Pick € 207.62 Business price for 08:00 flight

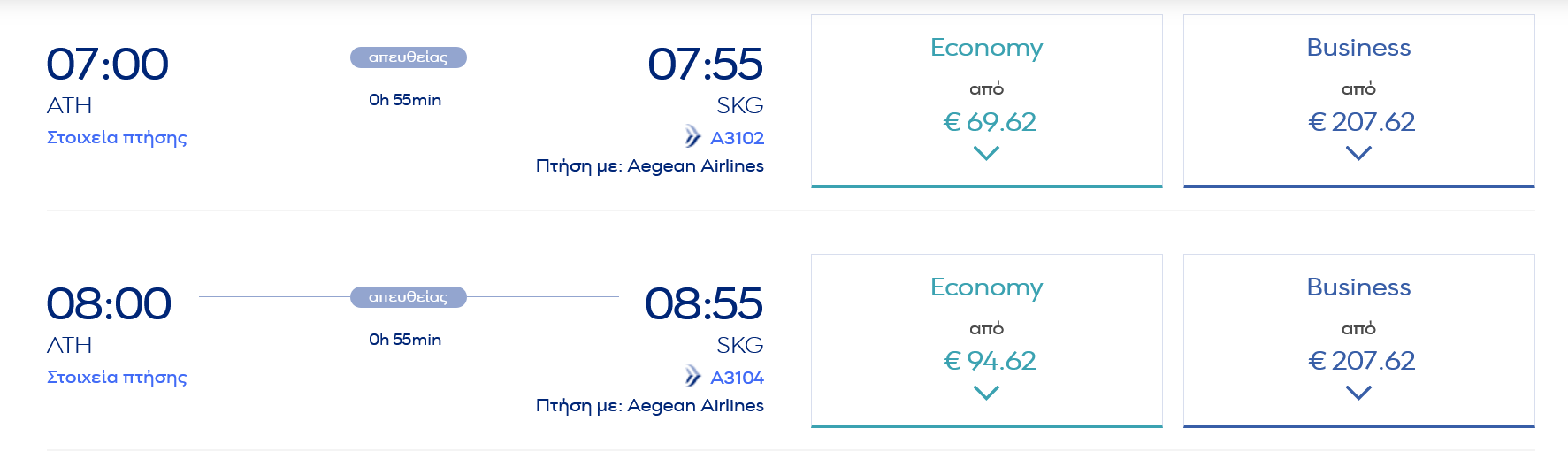tap(1362, 361)
